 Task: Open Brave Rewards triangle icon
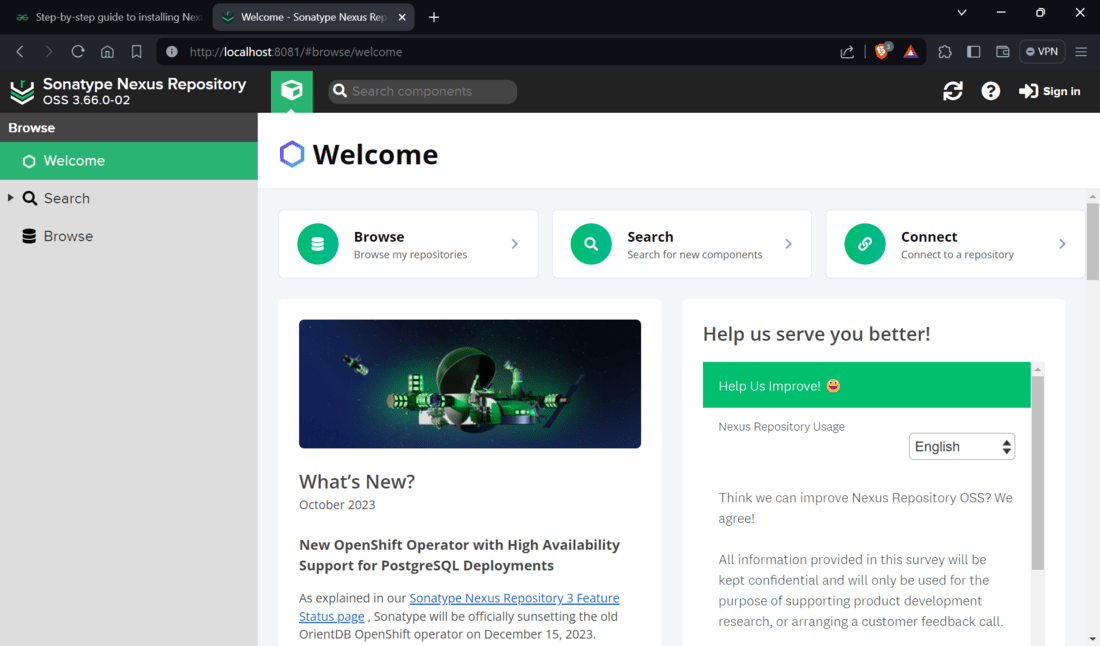pos(911,51)
